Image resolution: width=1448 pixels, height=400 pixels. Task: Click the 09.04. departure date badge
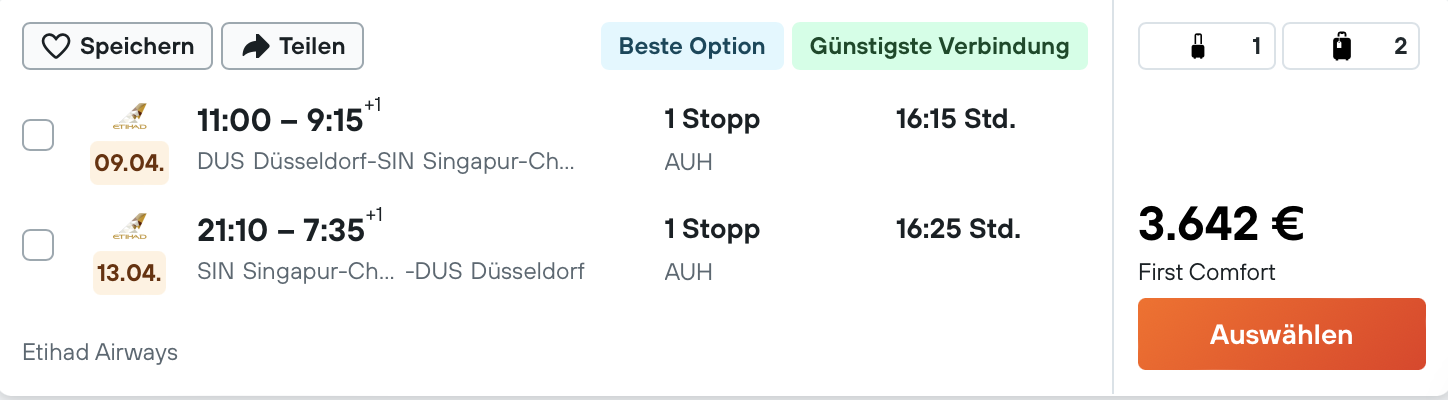130,163
